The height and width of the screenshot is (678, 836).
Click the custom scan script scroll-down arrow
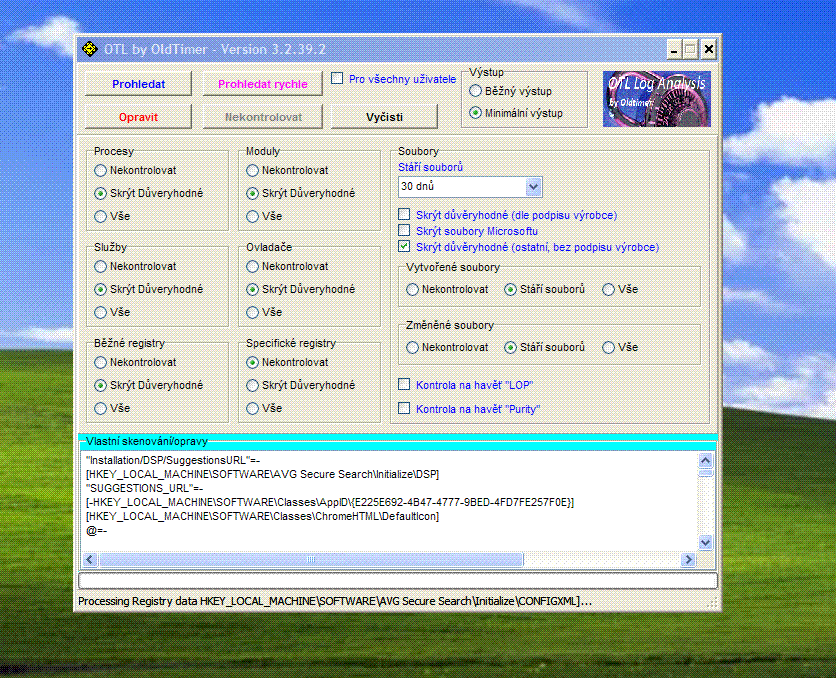coord(705,543)
